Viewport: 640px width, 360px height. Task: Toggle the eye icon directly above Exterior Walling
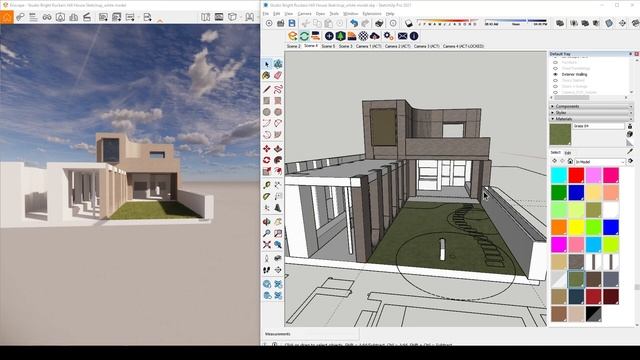pos(556,69)
